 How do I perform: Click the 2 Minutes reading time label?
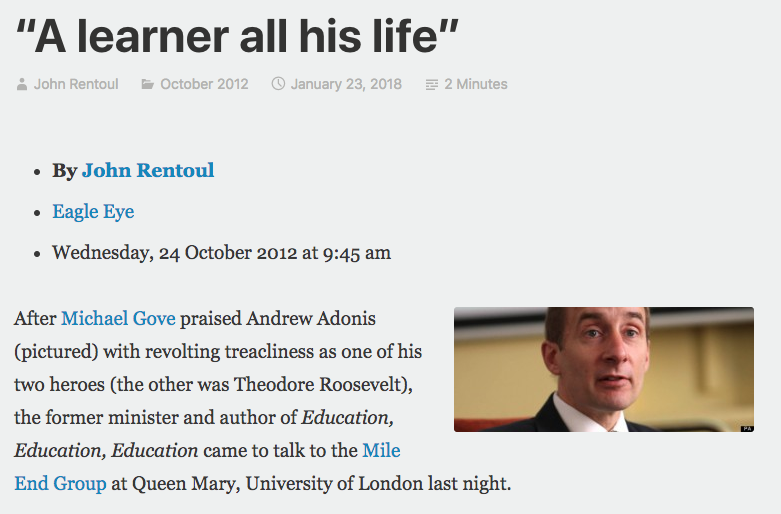coord(476,84)
